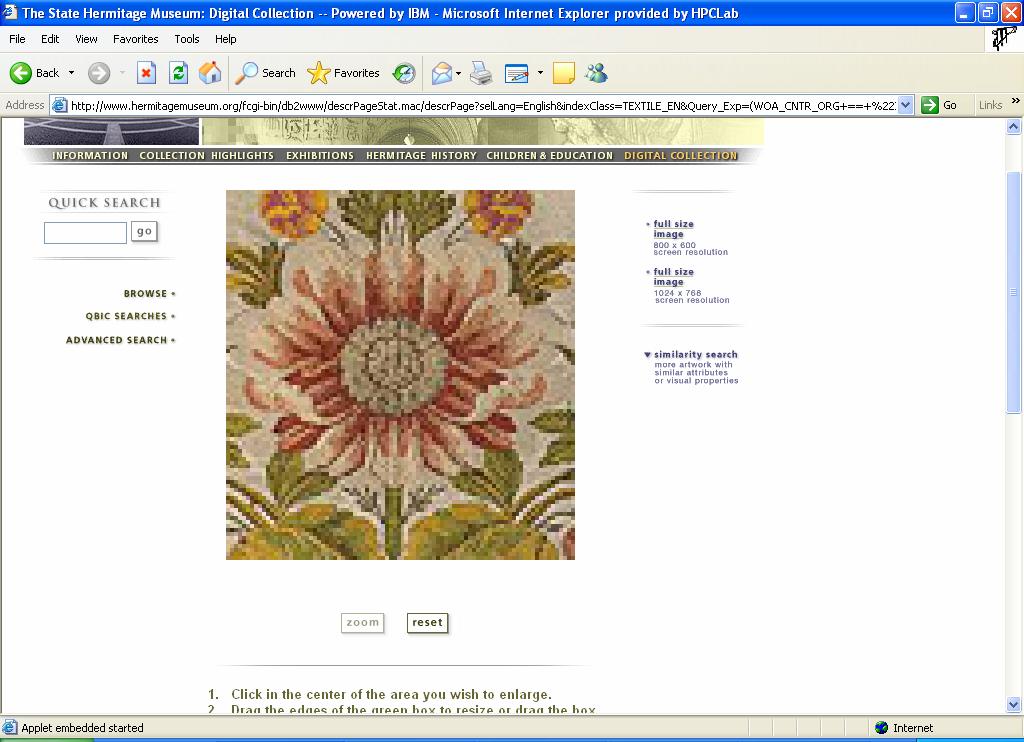
Task: Open the Discuss notes icon
Action: tap(564, 73)
